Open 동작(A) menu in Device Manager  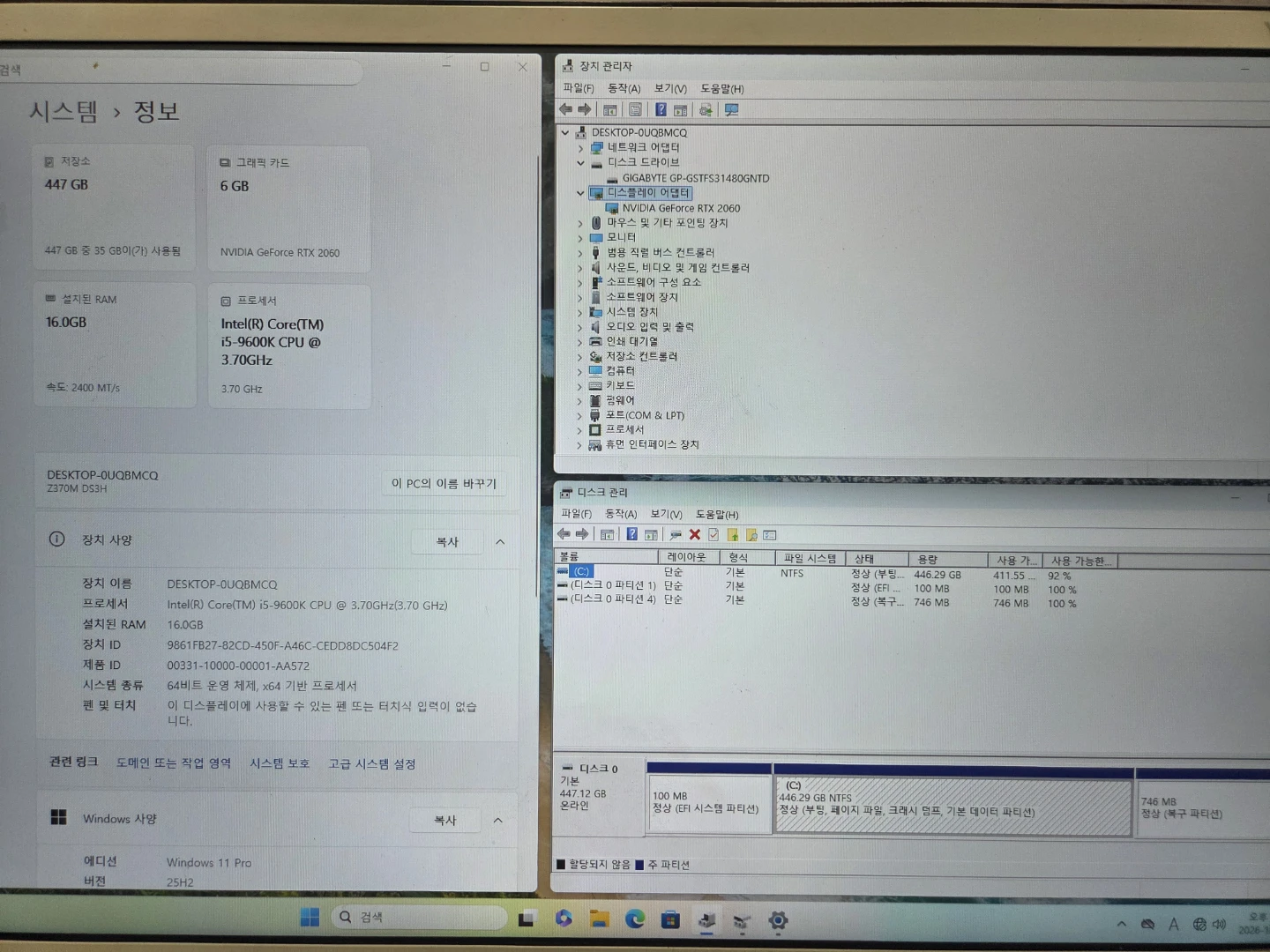tap(624, 89)
